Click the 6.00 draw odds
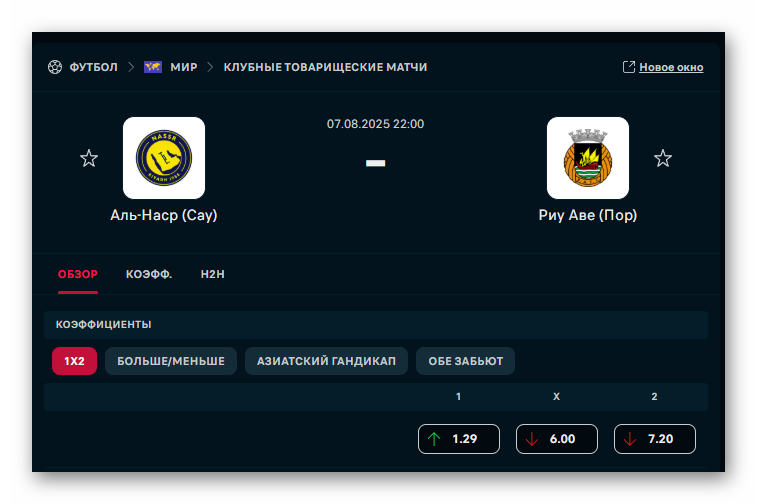This screenshot has width=757, height=504. 557,439
